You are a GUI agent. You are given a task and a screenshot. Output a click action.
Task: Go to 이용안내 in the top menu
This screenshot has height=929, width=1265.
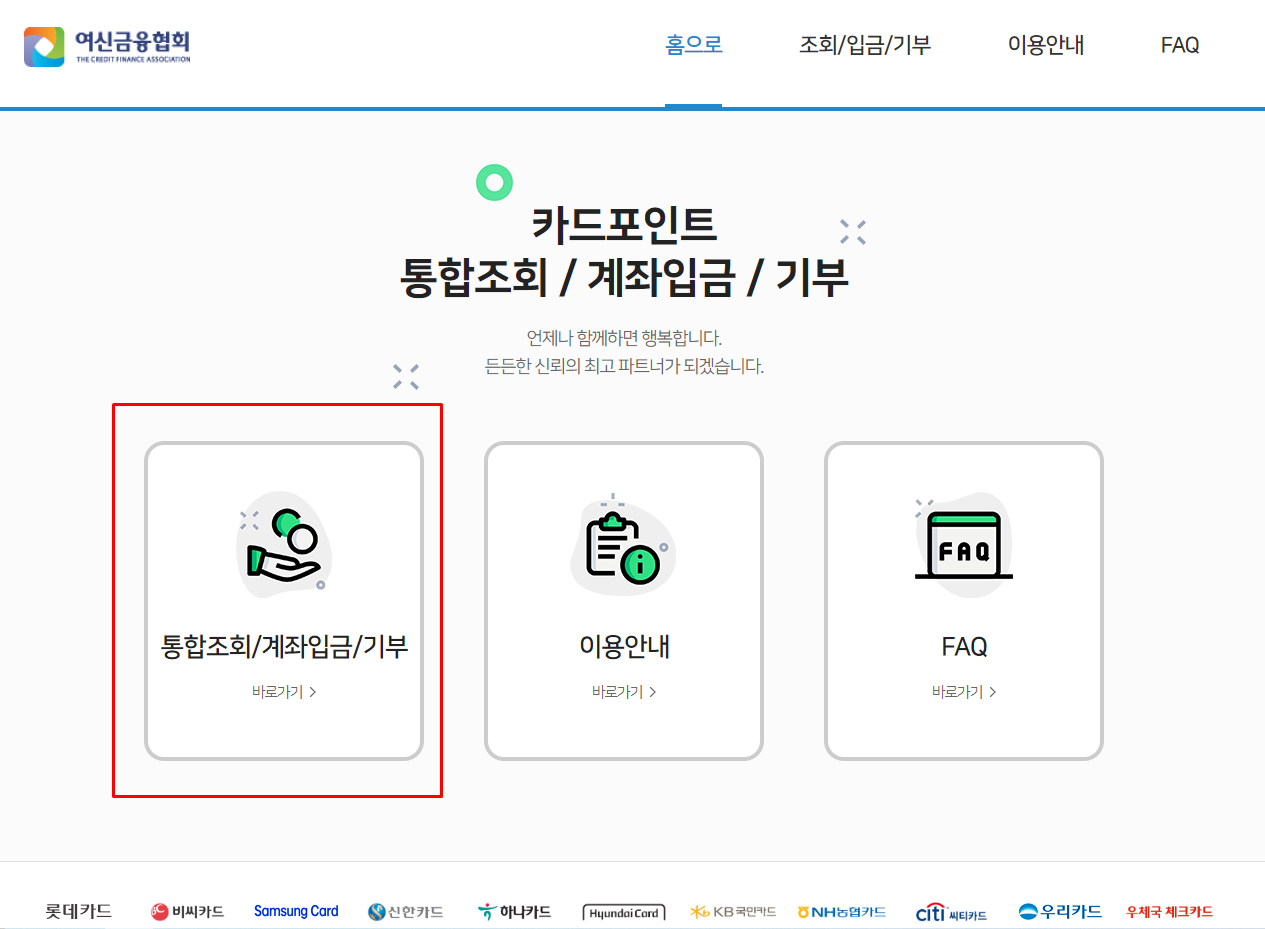[1046, 45]
